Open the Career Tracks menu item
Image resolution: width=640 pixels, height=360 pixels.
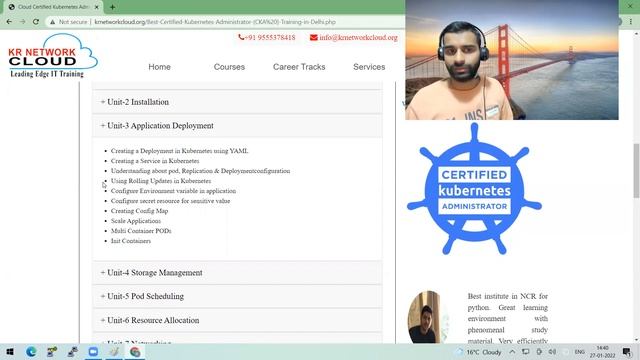(x=299, y=67)
